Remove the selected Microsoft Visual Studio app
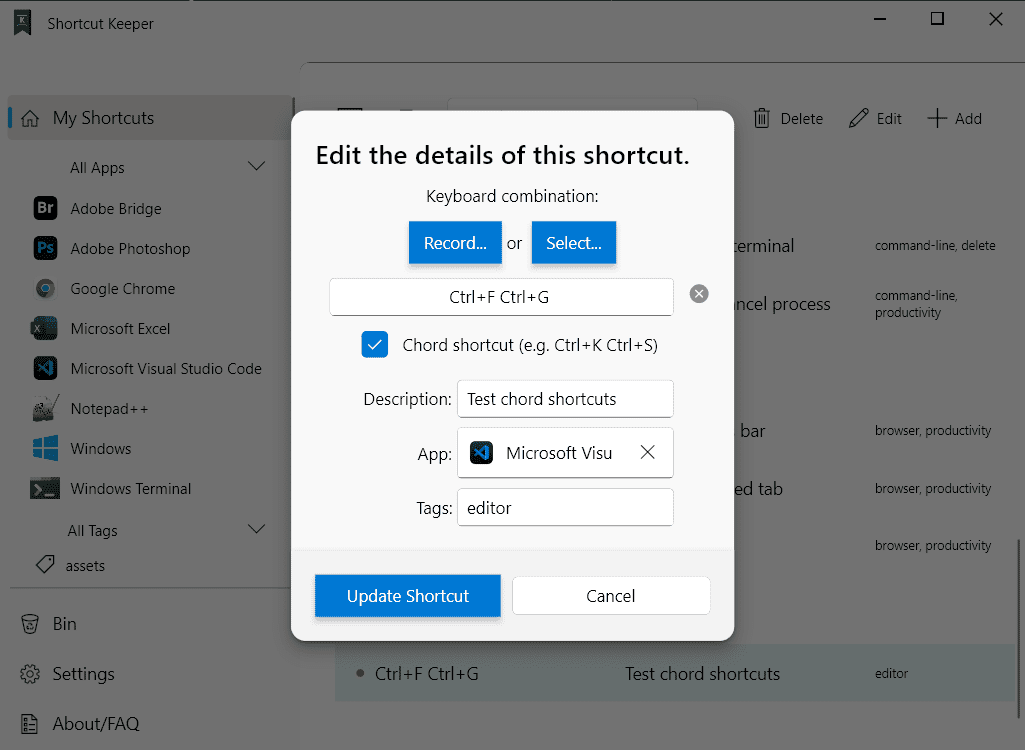 [x=647, y=452]
